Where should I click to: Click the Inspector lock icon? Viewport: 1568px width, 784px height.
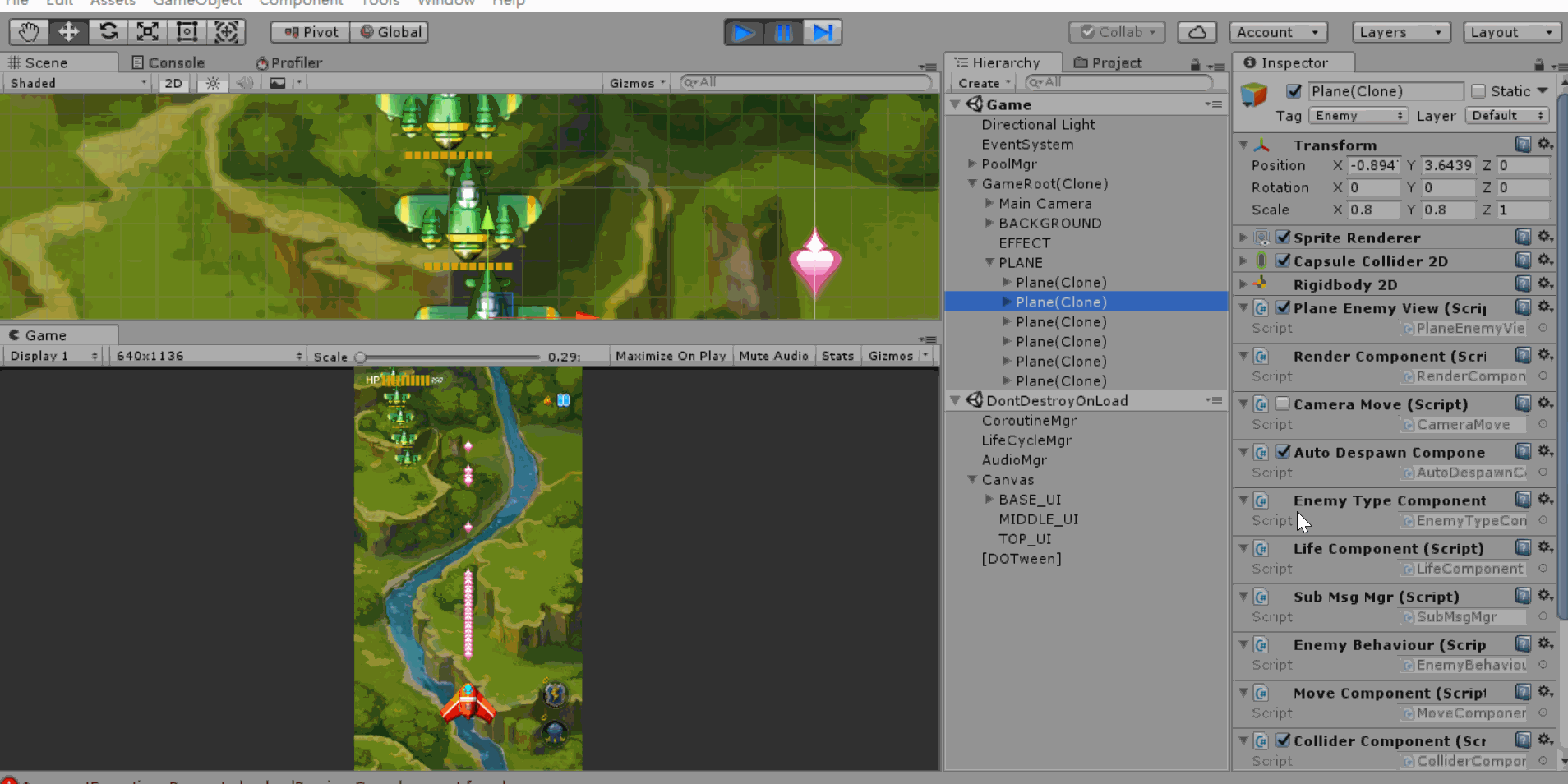click(1538, 63)
